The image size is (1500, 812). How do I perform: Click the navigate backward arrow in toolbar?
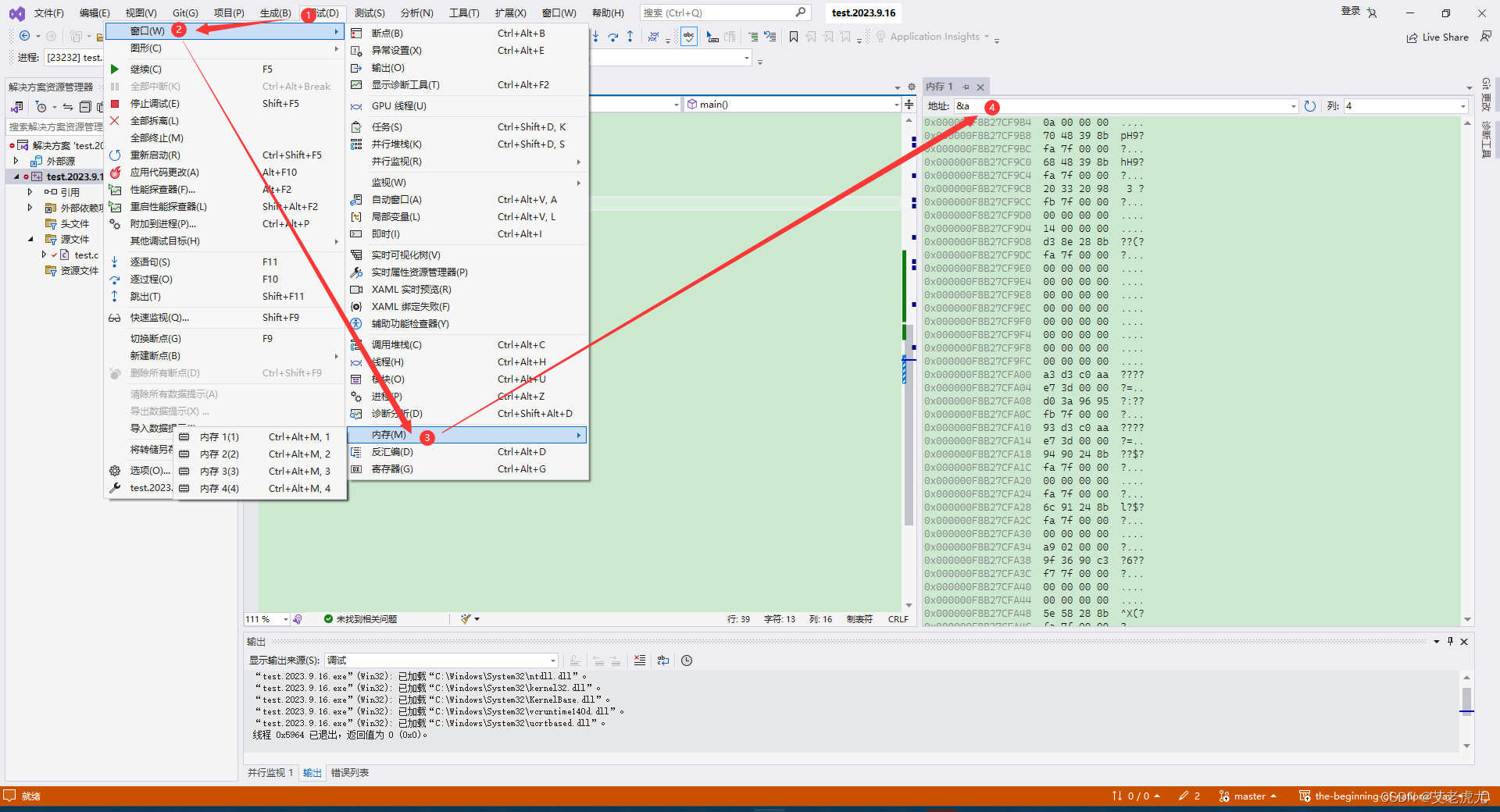pyautogui.click(x=25, y=37)
